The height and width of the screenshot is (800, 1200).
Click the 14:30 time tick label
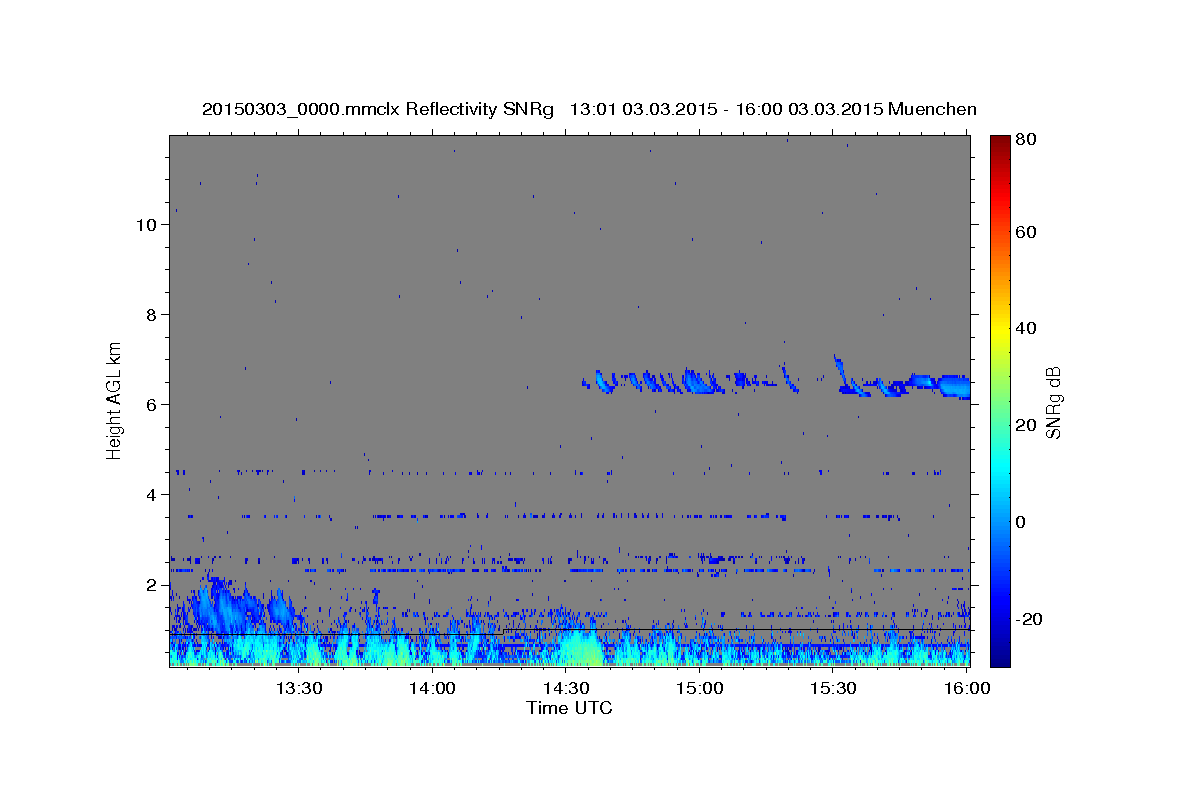[566, 688]
